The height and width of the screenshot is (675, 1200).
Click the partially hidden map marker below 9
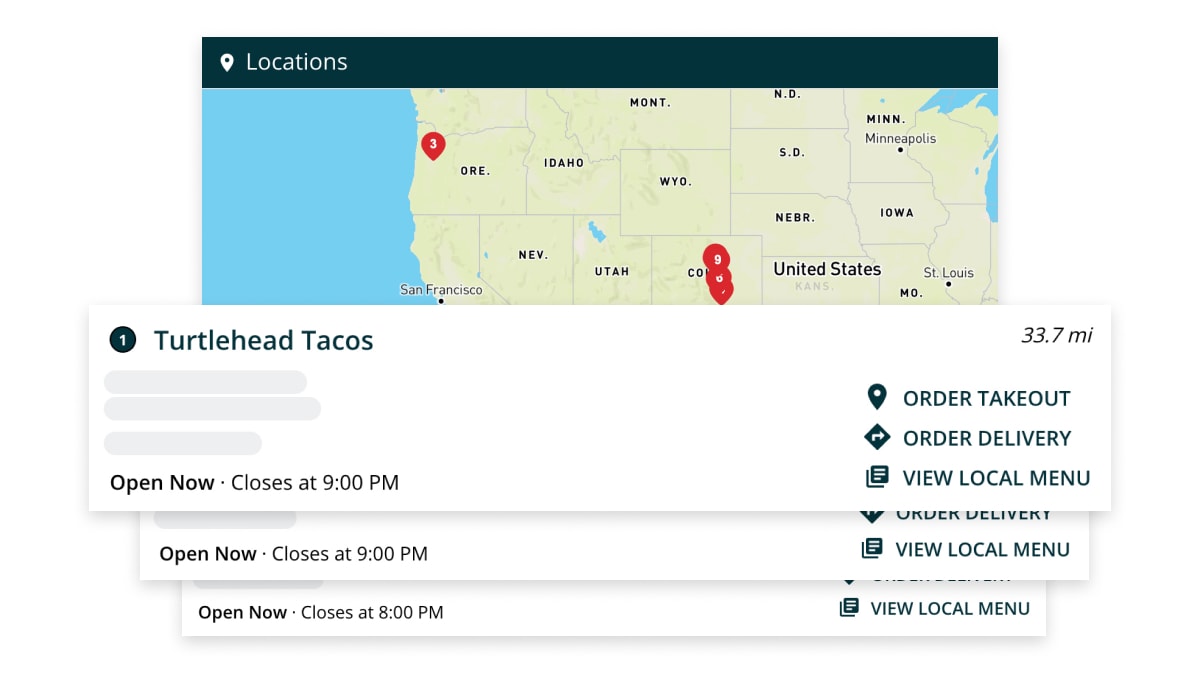tap(722, 292)
